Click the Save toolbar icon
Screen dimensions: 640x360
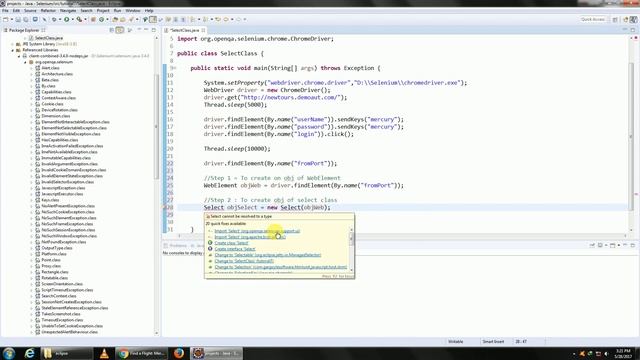coord(18,19)
